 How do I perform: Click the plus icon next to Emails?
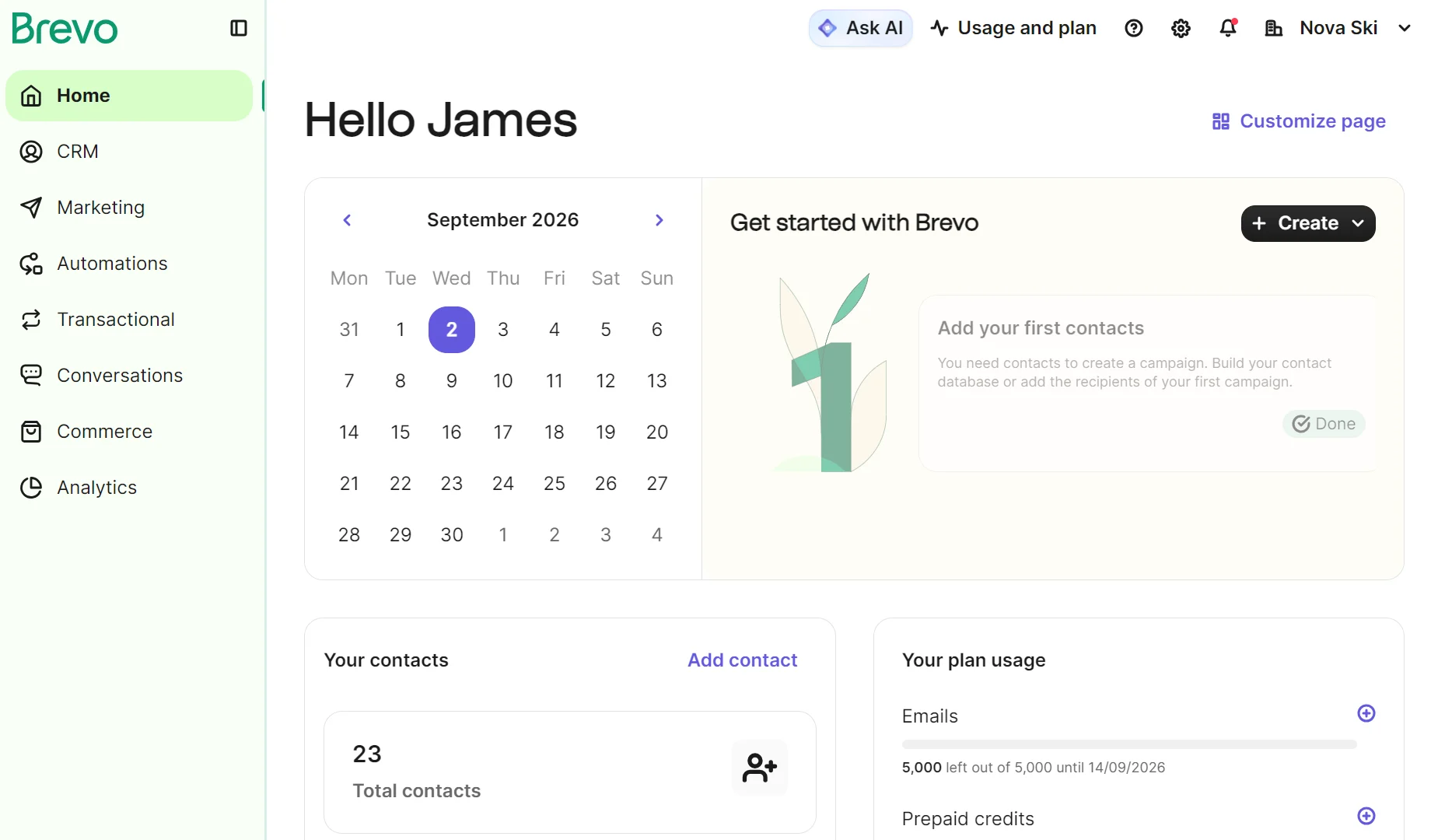1366,713
